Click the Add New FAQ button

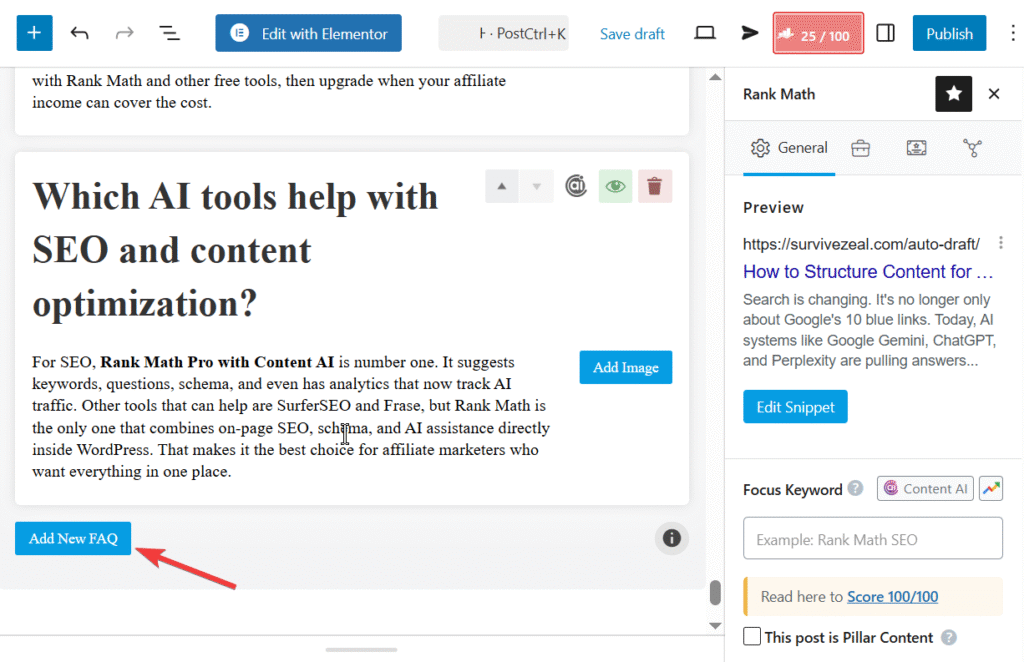click(x=73, y=538)
